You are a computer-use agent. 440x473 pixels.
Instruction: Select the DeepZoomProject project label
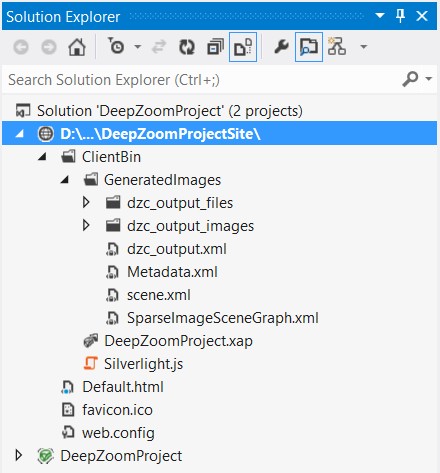pos(121,456)
